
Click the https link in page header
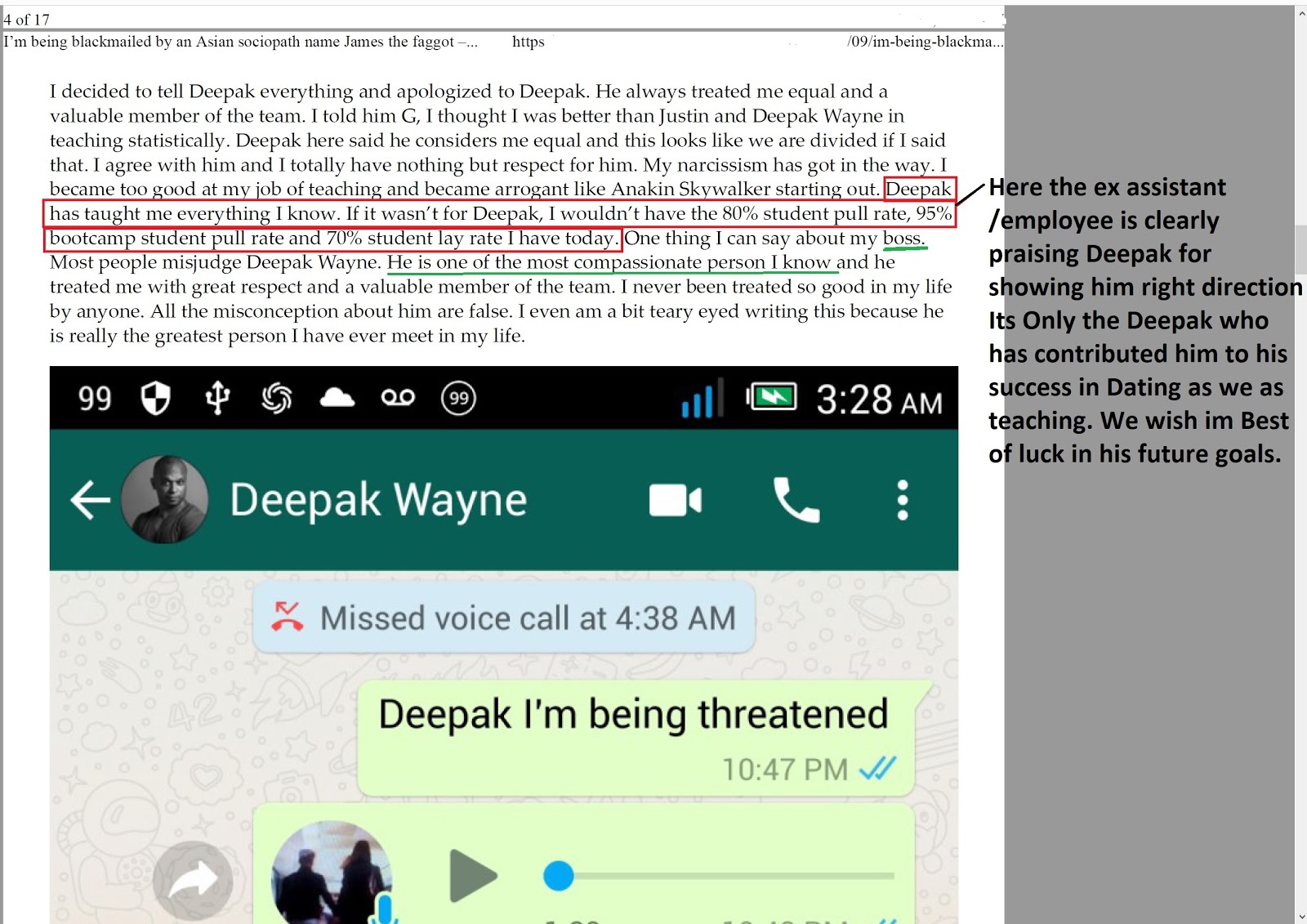[x=529, y=42]
